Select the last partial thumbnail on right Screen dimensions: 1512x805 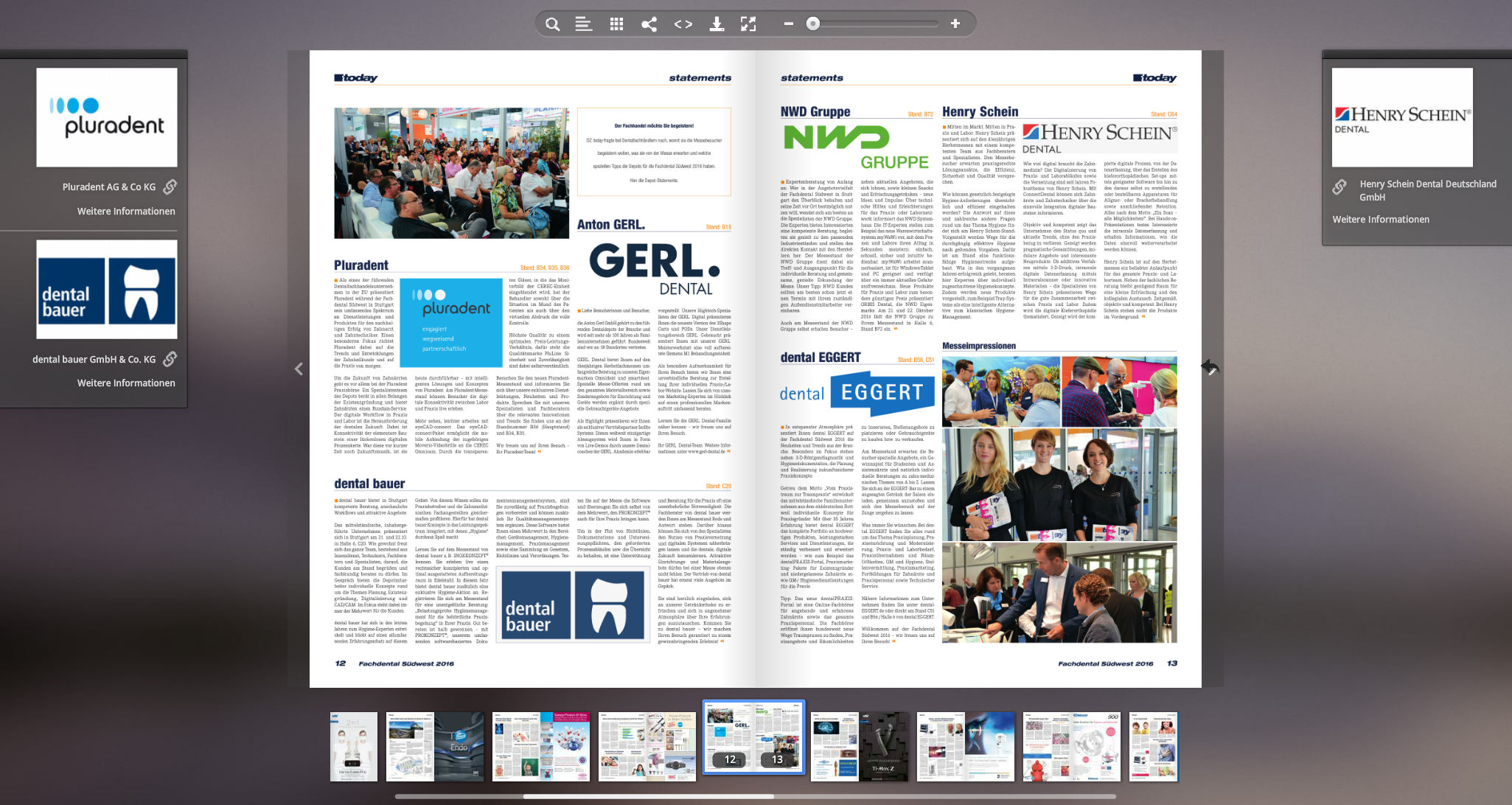[x=1154, y=747]
